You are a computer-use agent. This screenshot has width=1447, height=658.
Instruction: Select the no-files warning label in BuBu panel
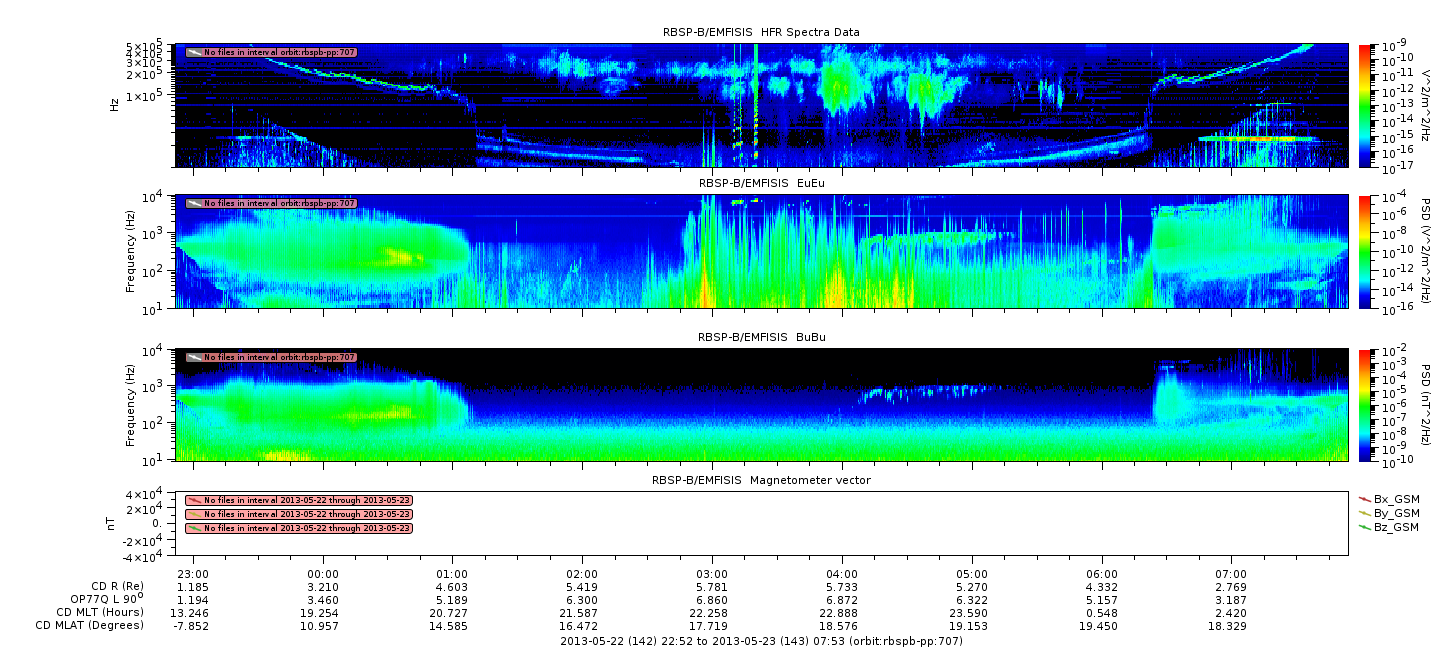coord(279,357)
